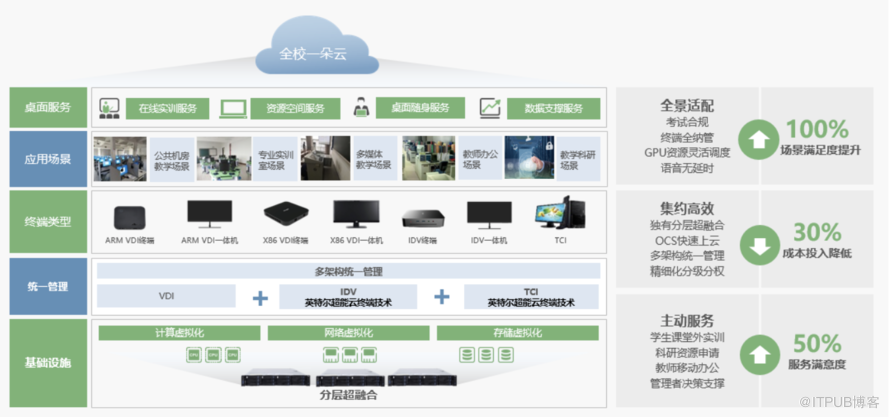Select the 应用场景 row label
Viewport: 889px width, 417px height.
point(48,159)
